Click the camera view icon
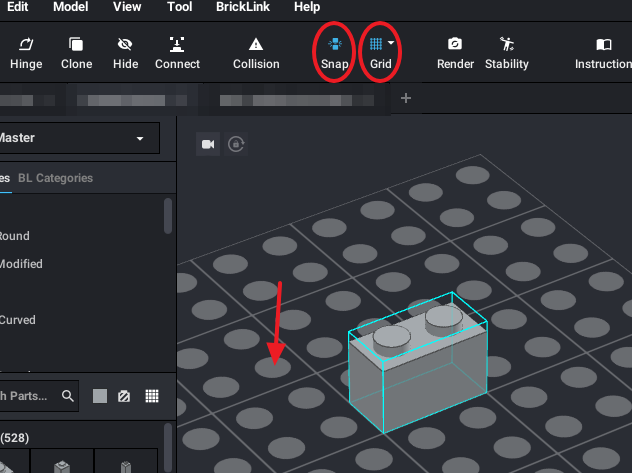Screen dimensions: 632x473 tap(208, 144)
